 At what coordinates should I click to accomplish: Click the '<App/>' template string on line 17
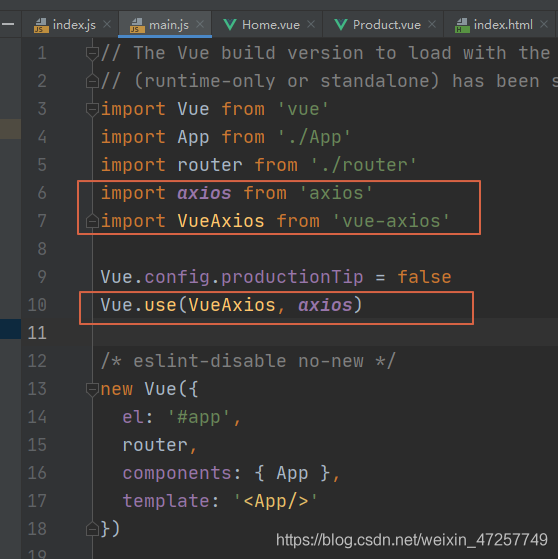pyautogui.click(x=276, y=501)
